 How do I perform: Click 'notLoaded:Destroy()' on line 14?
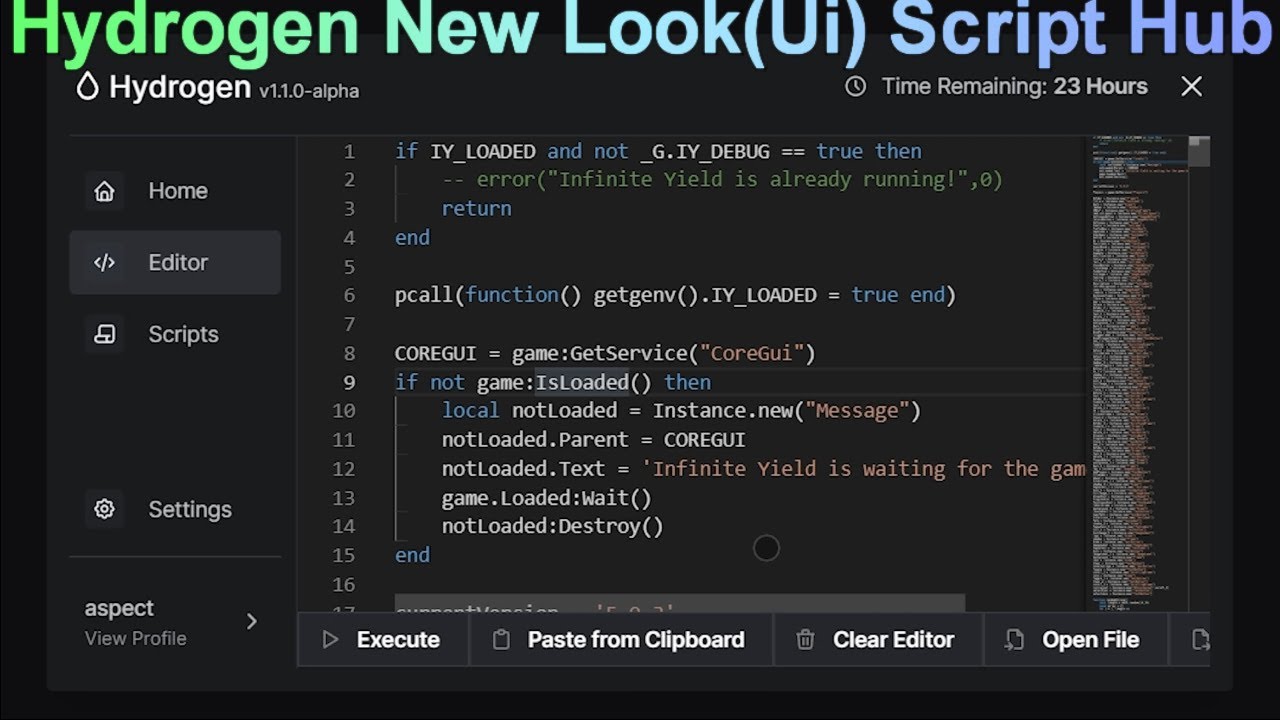tap(552, 526)
